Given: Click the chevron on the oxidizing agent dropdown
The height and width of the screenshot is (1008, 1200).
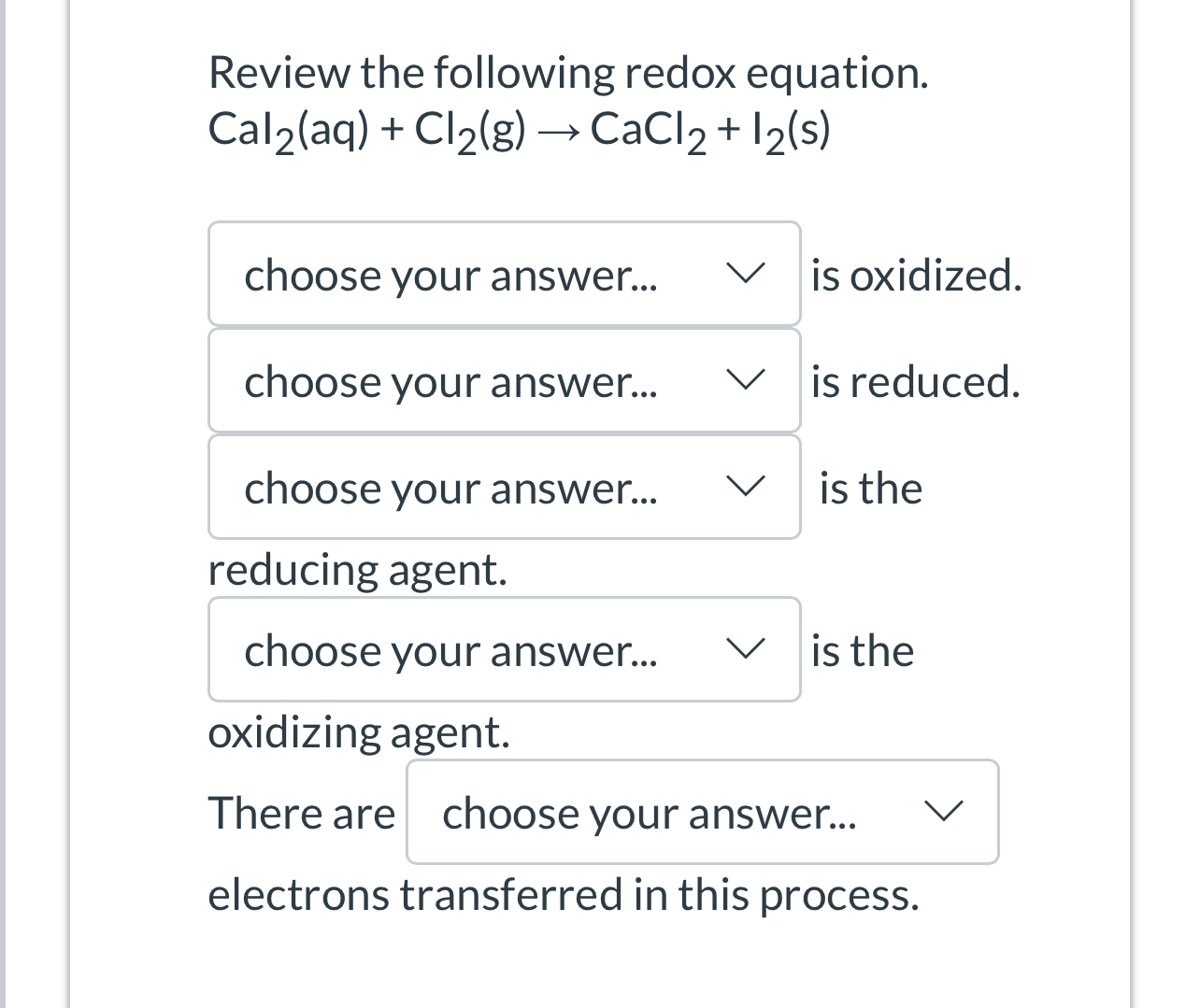Looking at the screenshot, I should click(745, 649).
